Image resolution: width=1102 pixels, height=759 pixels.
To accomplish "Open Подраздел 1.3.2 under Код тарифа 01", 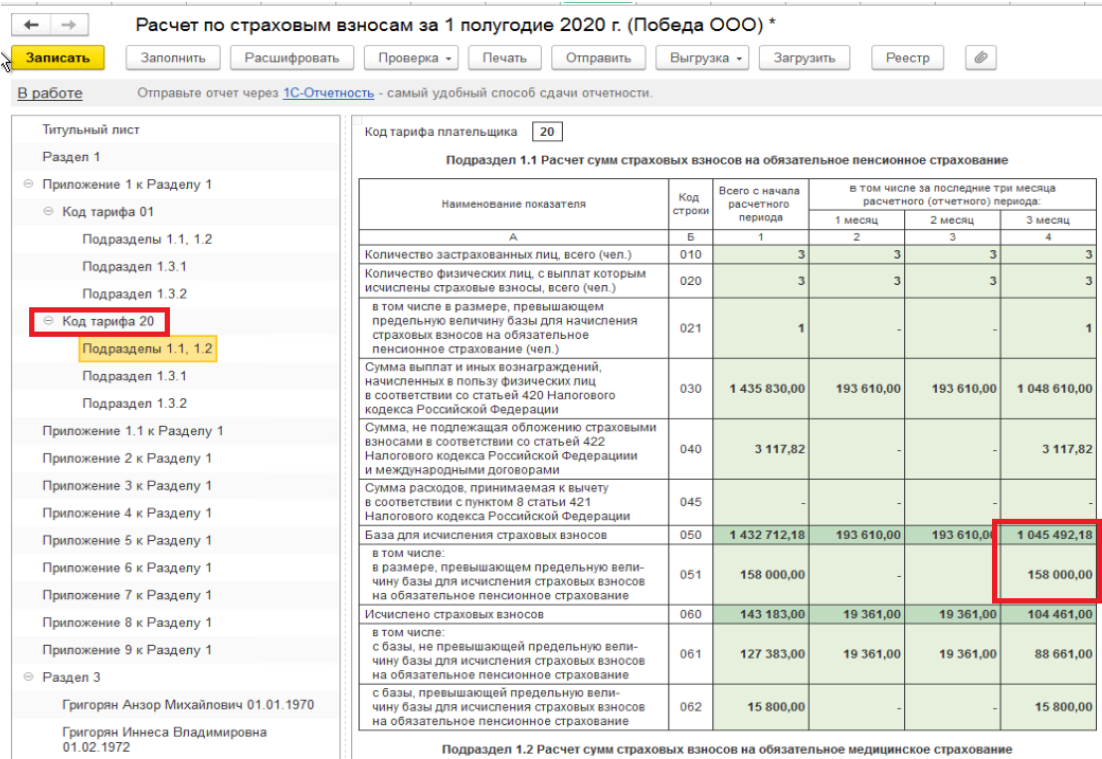I will tap(134, 294).
